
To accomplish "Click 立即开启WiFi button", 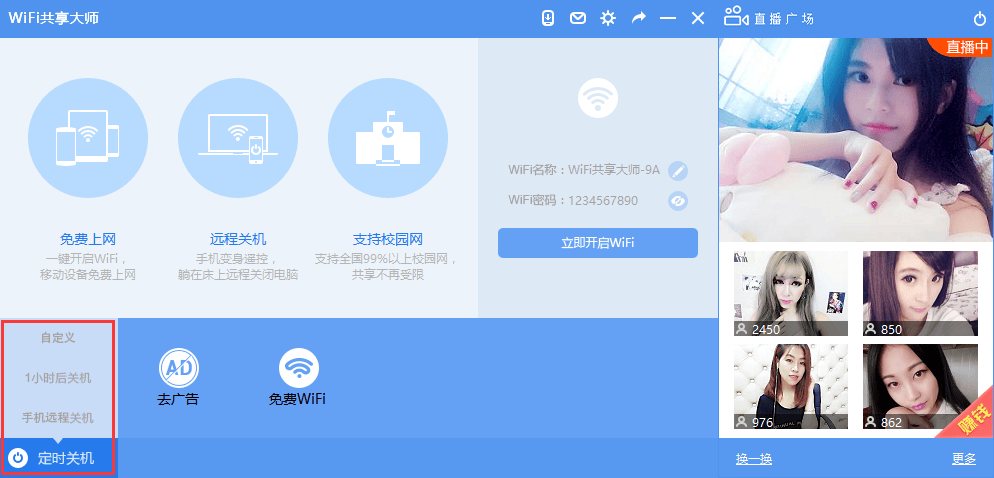I will pyautogui.click(x=598, y=243).
